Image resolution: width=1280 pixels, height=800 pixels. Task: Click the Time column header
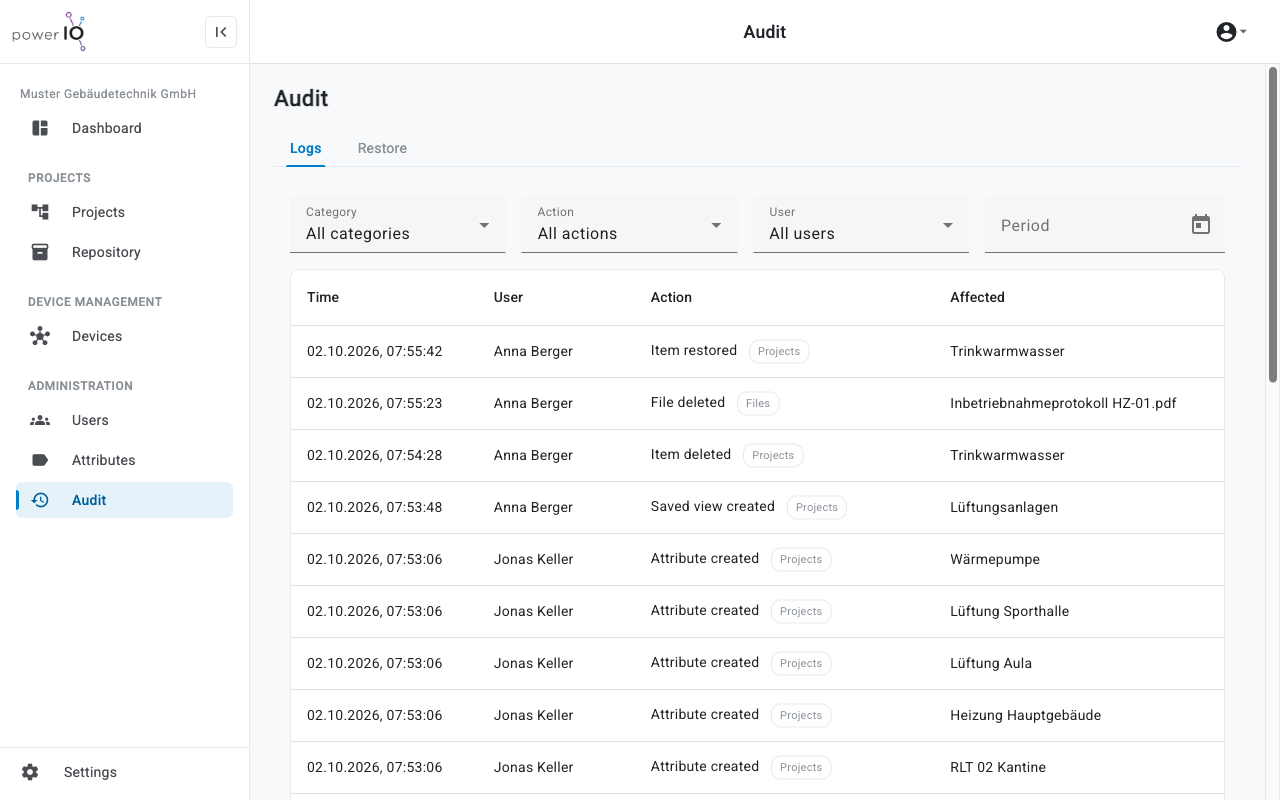tap(323, 297)
